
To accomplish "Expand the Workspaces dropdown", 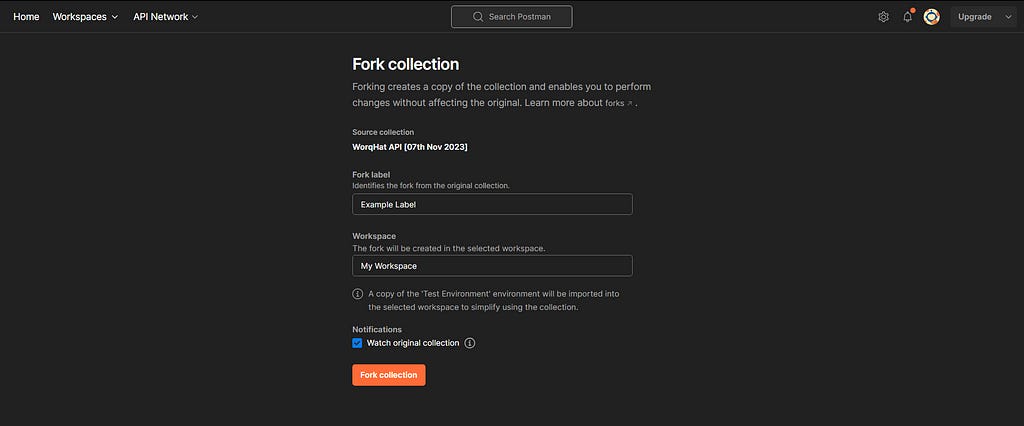I will click(x=86, y=17).
